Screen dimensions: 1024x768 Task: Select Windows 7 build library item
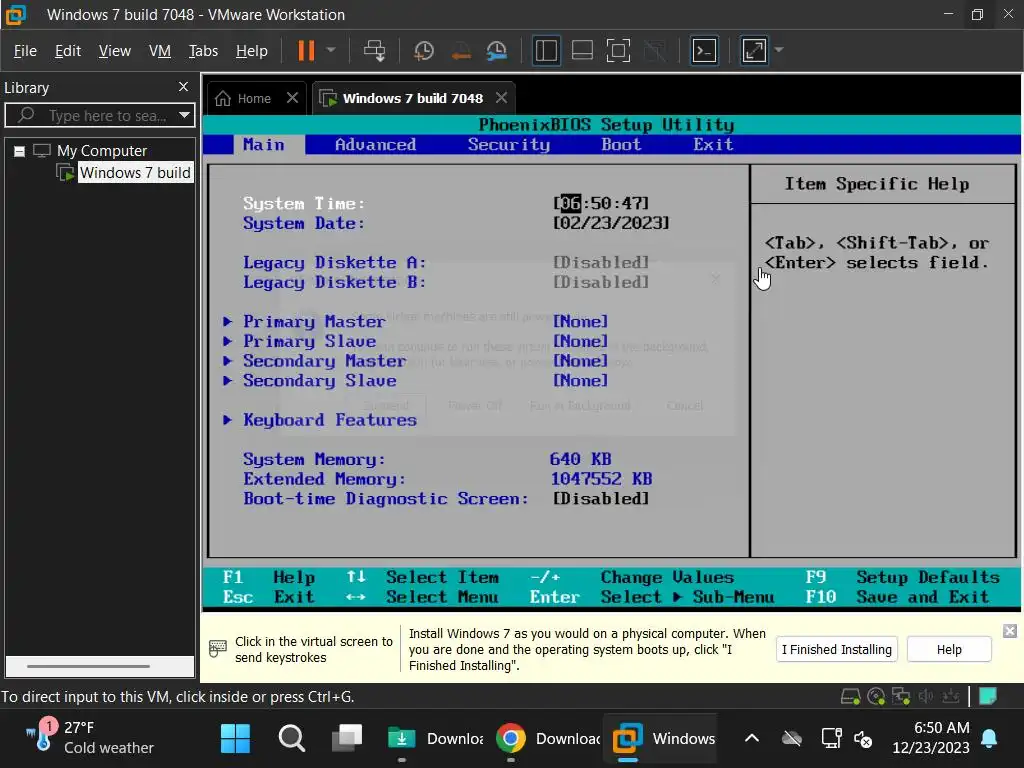[x=135, y=172]
